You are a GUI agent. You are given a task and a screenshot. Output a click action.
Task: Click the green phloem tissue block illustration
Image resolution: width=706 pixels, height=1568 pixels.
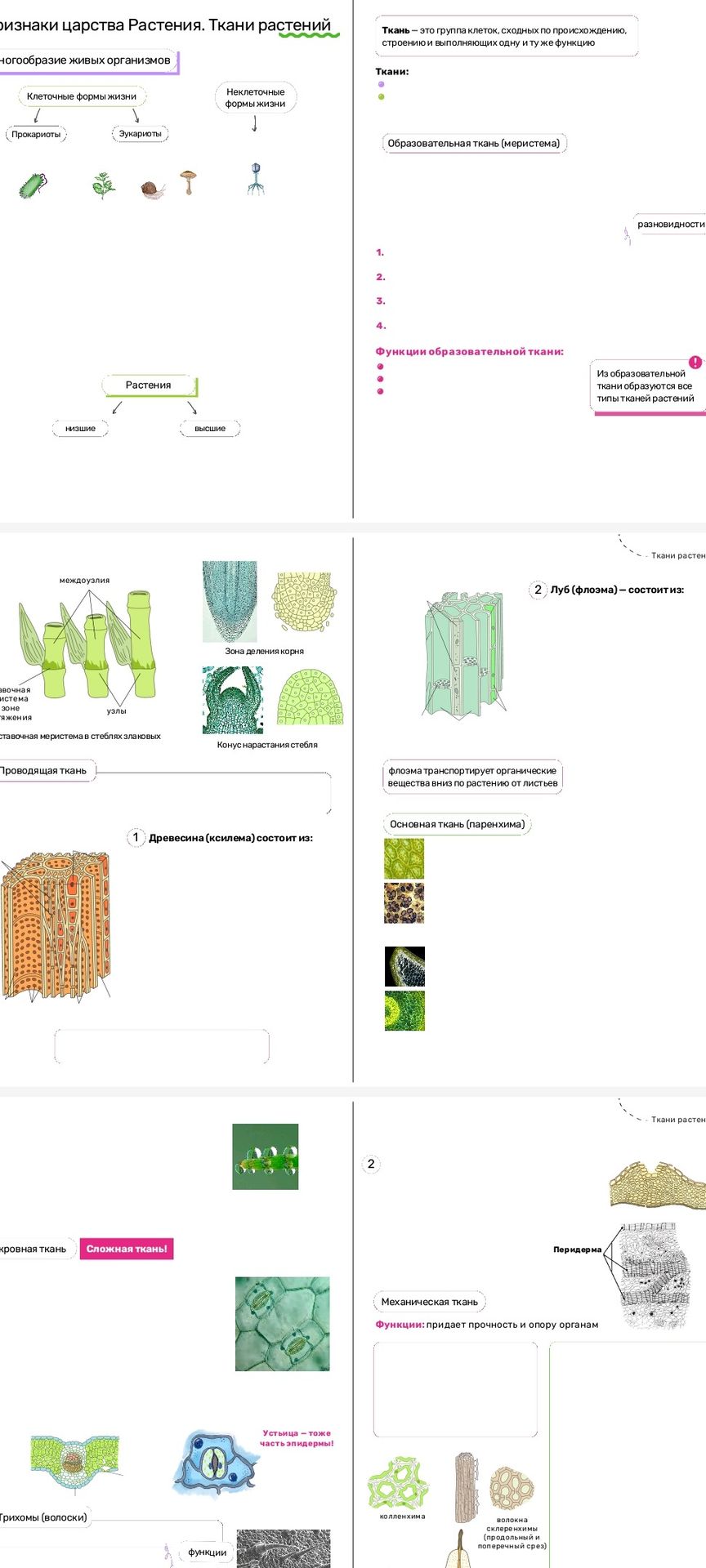[463, 655]
